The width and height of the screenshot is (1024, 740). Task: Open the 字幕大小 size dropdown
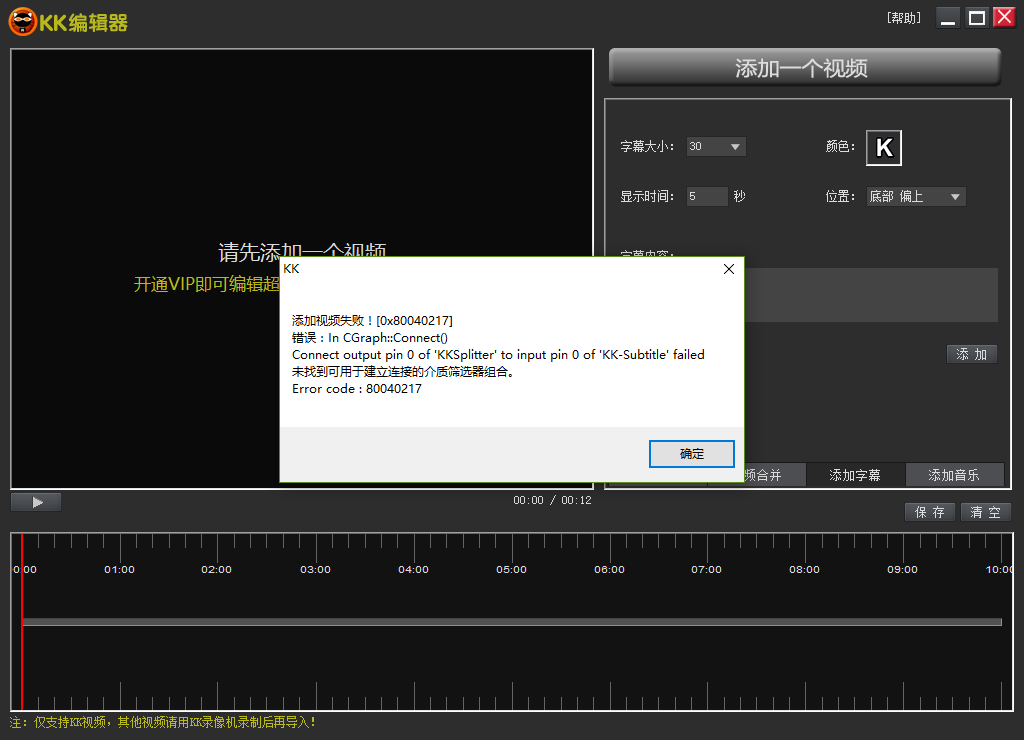click(x=716, y=147)
